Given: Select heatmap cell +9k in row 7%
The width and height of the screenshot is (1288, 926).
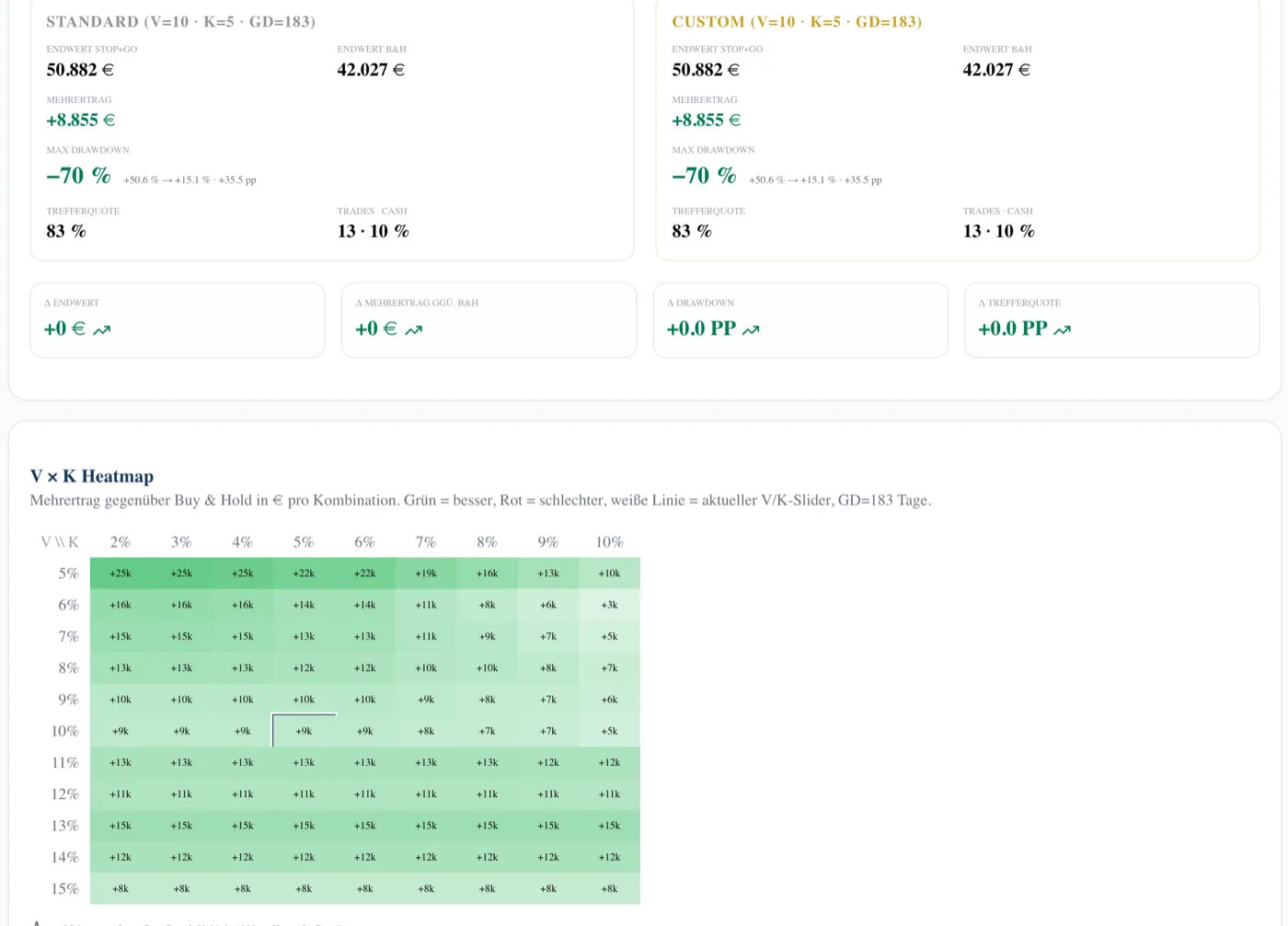Looking at the screenshot, I should click(x=487, y=636).
